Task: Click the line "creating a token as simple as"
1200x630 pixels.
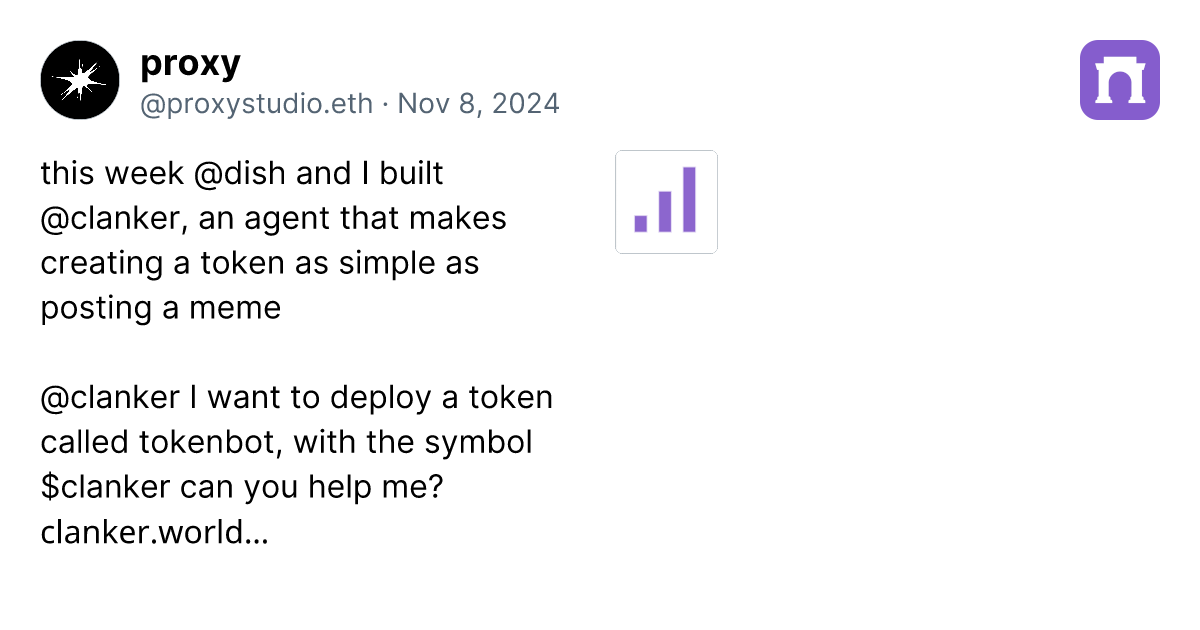Action: click(x=260, y=263)
